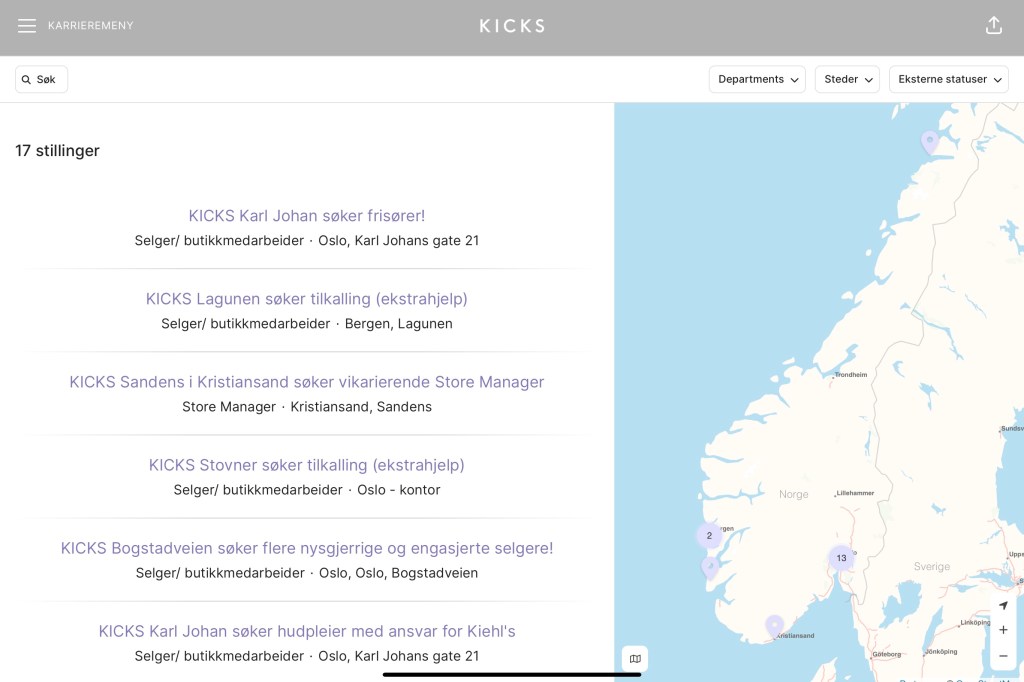Viewport: 1024px width, 682px height.
Task: Open KICKS Lagunen tilkalling job listing
Action: [307, 299]
